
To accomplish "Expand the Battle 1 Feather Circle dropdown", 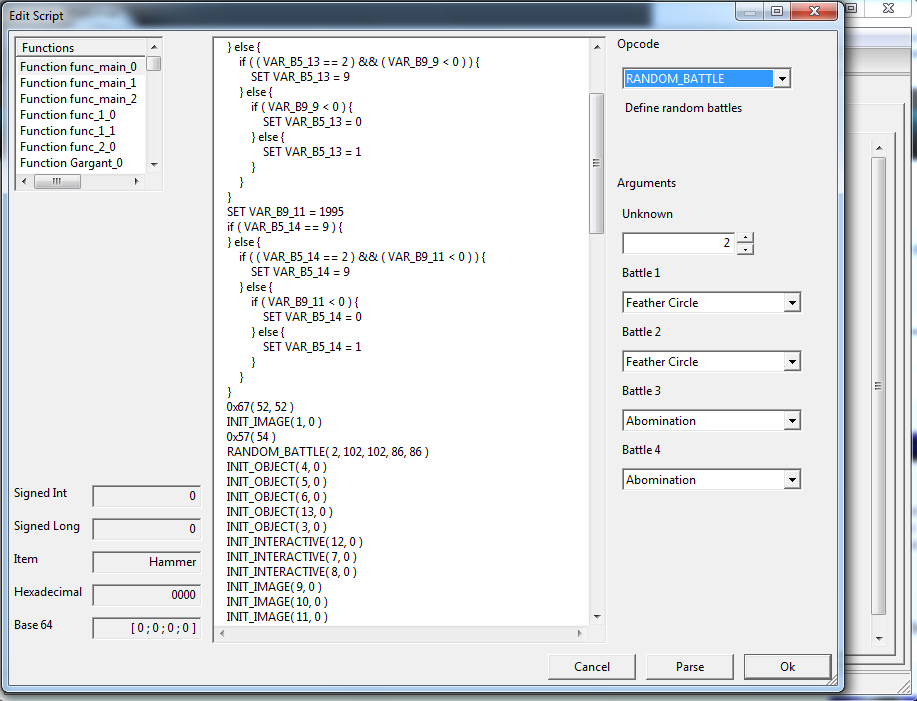I will pos(792,303).
